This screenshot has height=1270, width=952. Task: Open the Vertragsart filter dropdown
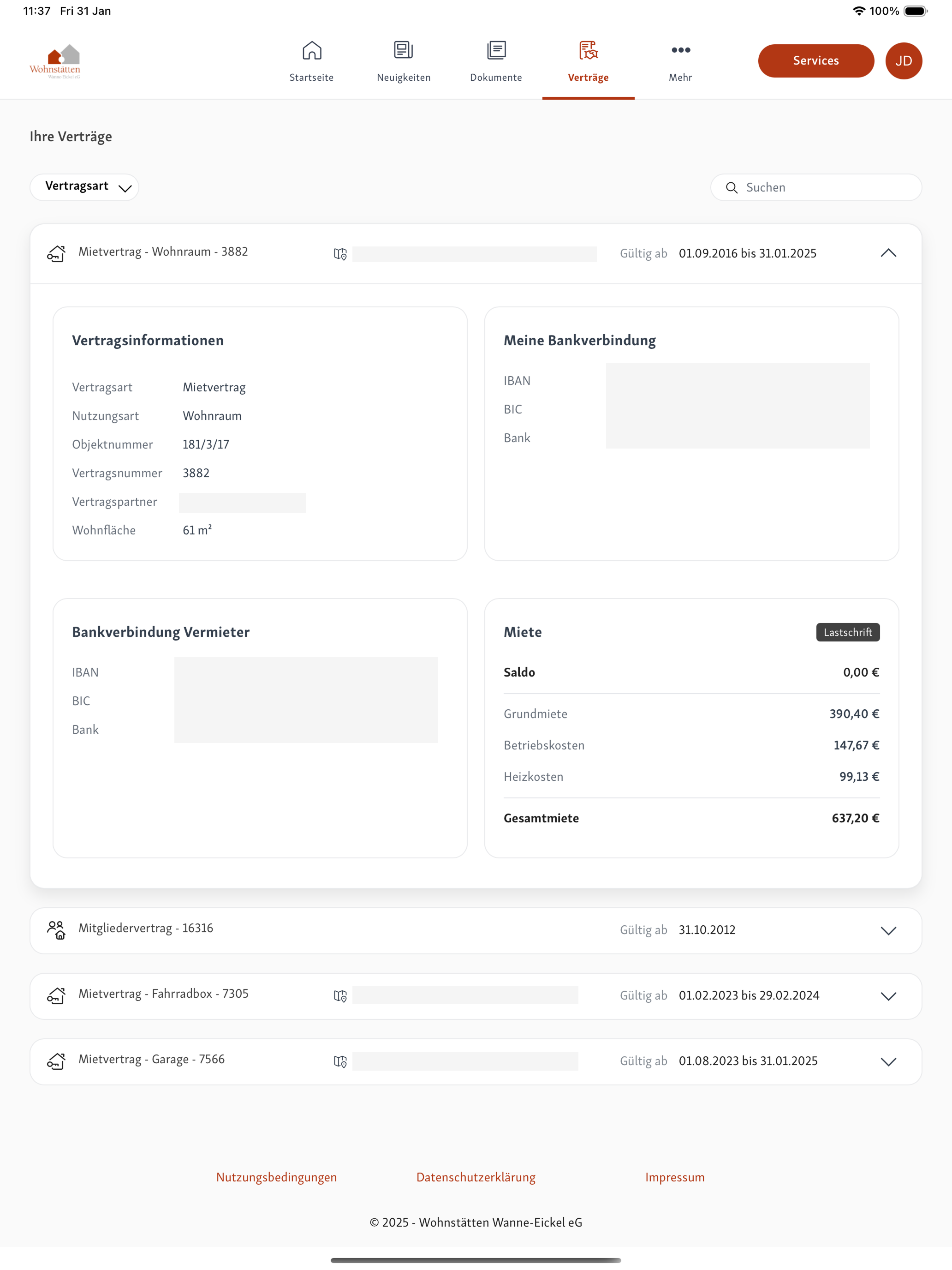click(84, 187)
